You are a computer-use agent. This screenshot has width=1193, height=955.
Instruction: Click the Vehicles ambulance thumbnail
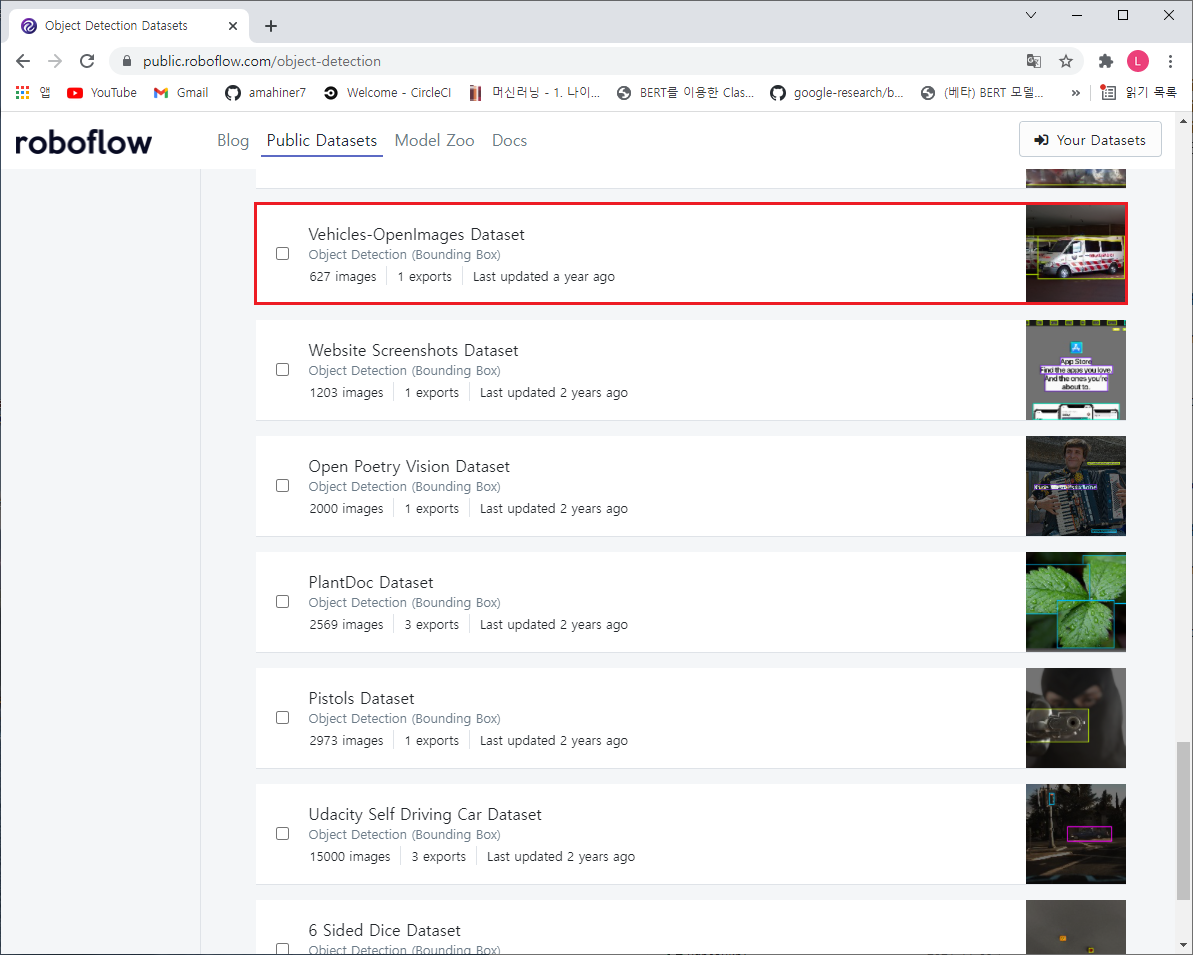[1075, 254]
